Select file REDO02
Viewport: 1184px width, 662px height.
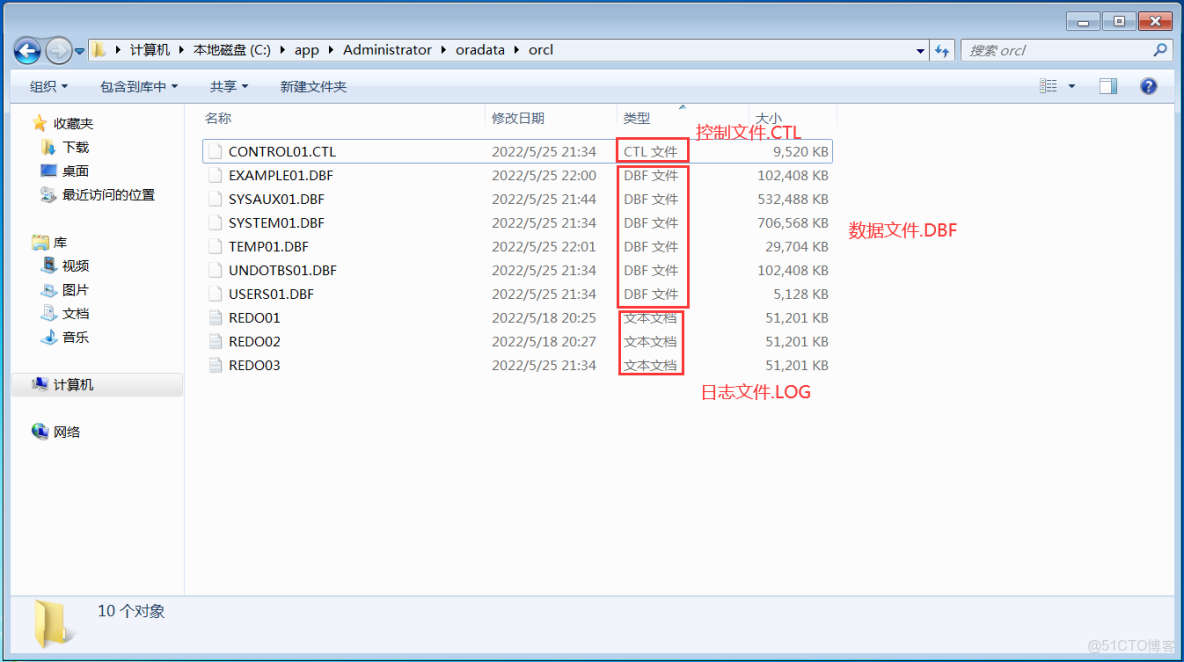pyautogui.click(x=517, y=342)
